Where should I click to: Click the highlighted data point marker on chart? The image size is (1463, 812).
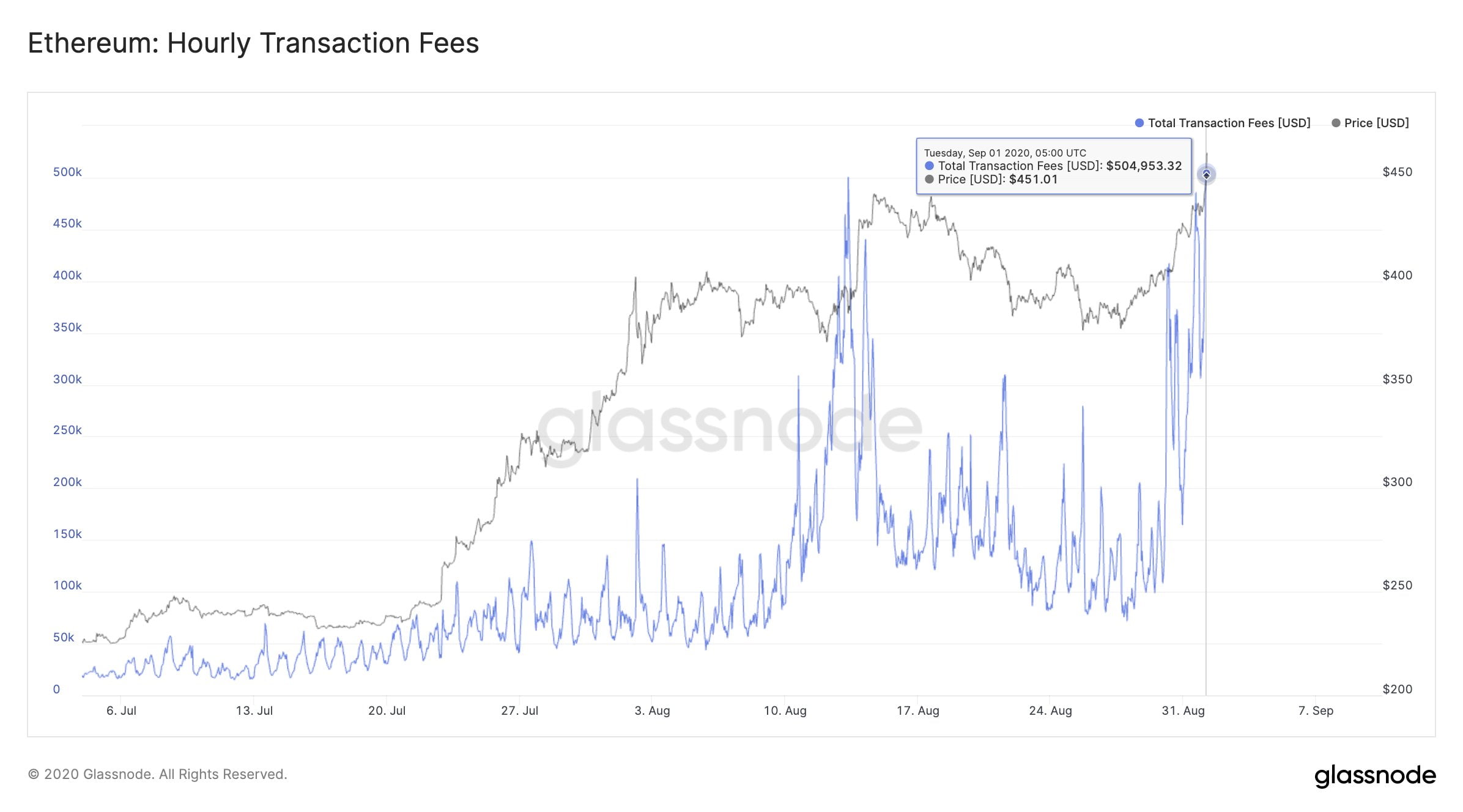click(1206, 175)
